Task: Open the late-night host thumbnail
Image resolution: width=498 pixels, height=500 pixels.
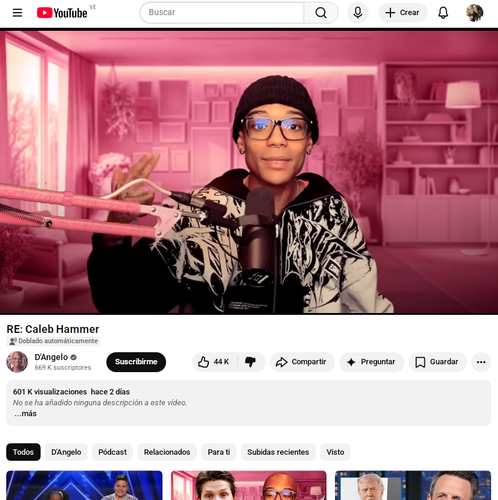Action: pos(413,485)
